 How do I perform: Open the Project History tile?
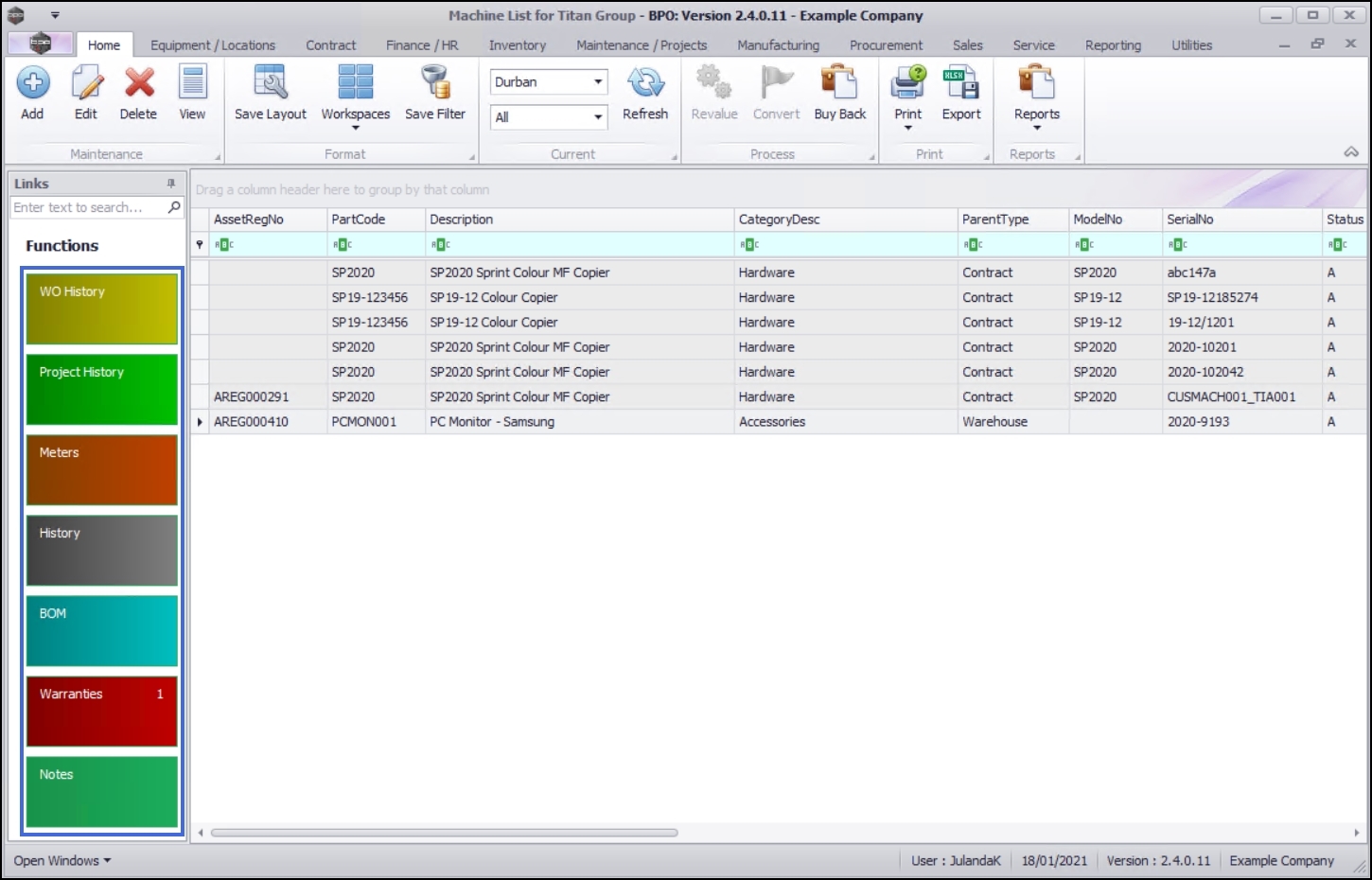click(102, 389)
